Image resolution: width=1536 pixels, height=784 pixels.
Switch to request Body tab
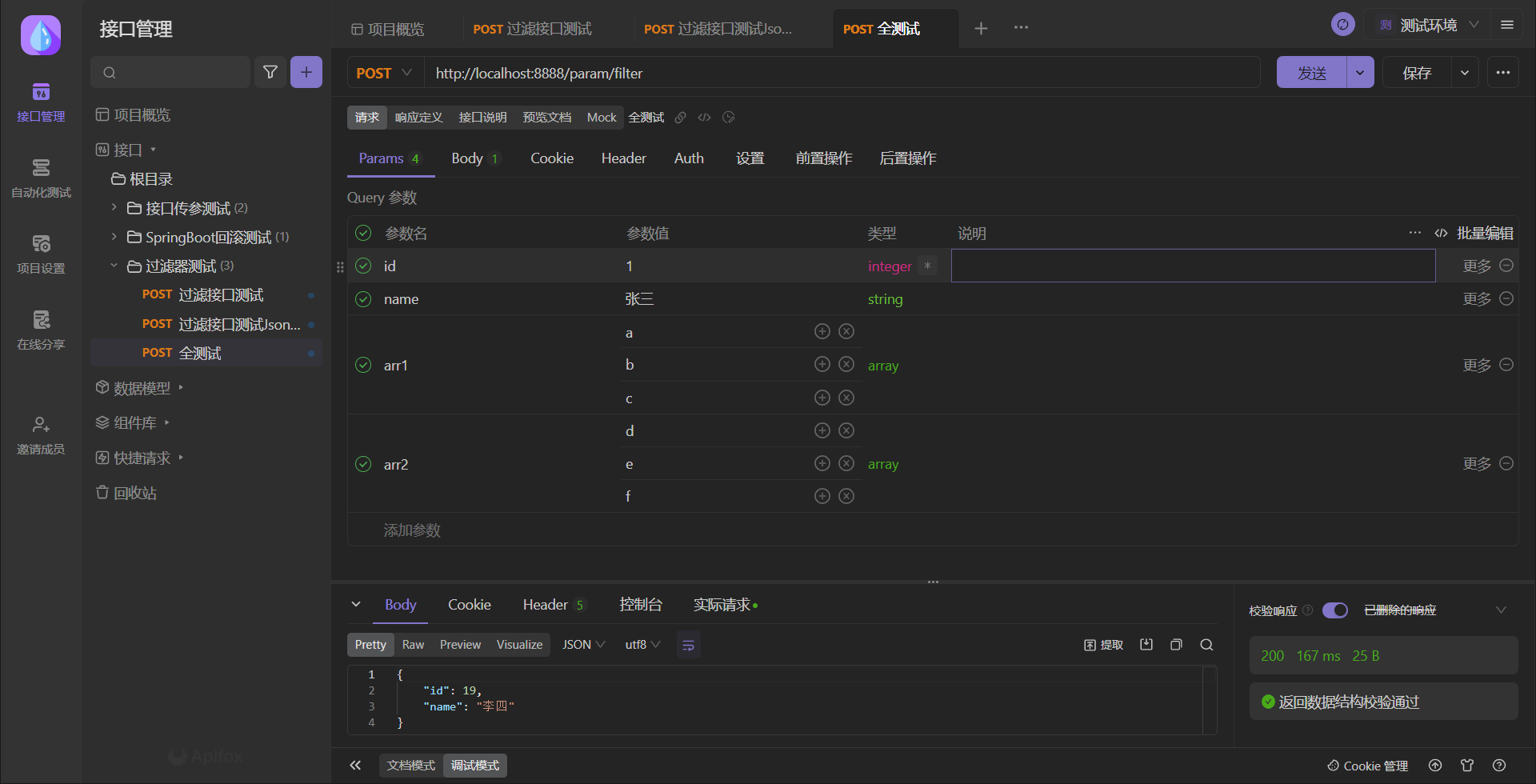pos(475,158)
